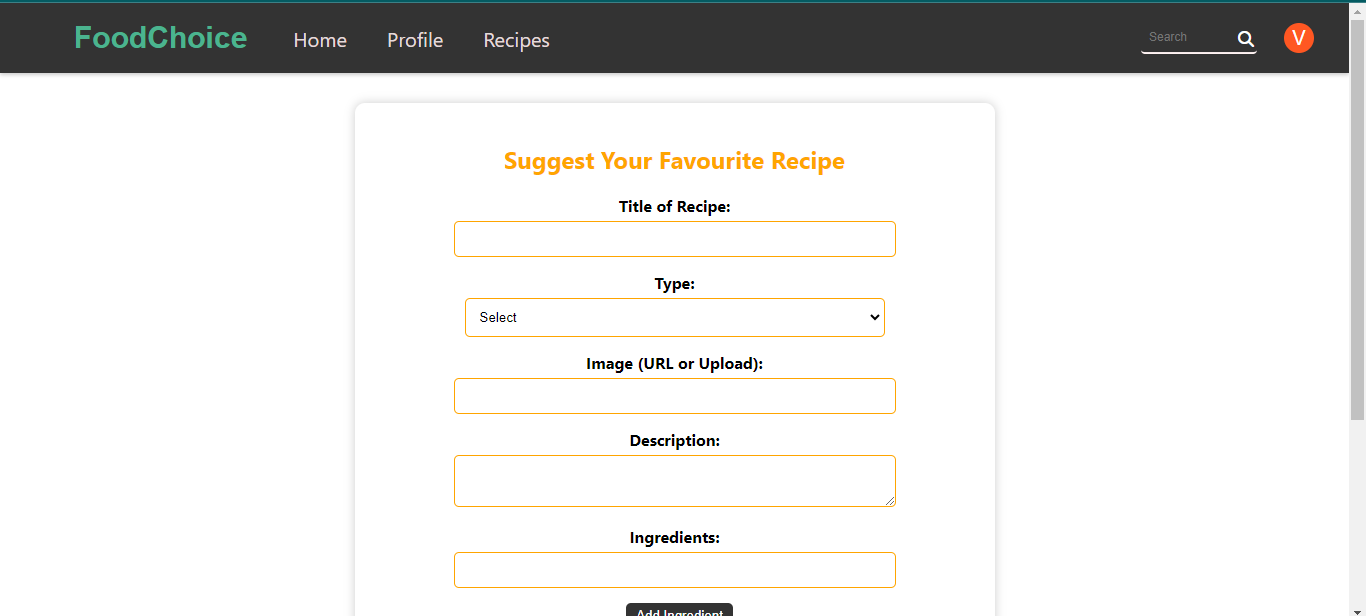Click the search magnifier icon
Viewport: 1366px width, 616px height.
tap(1245, 38)
